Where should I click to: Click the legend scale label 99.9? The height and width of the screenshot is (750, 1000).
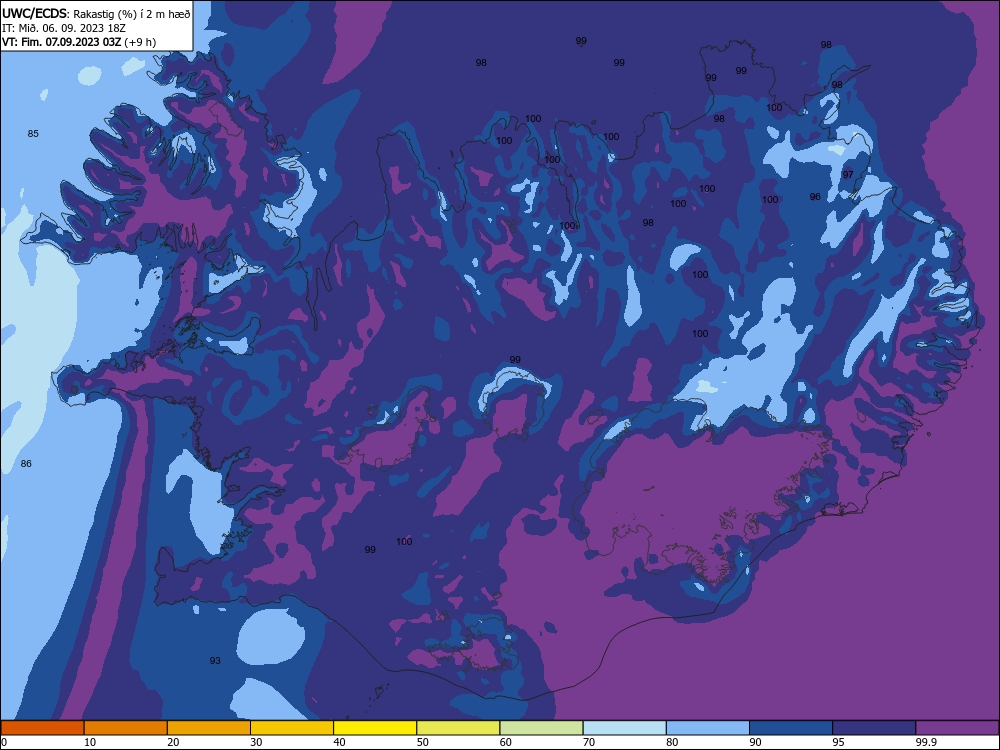coord(925,742)
